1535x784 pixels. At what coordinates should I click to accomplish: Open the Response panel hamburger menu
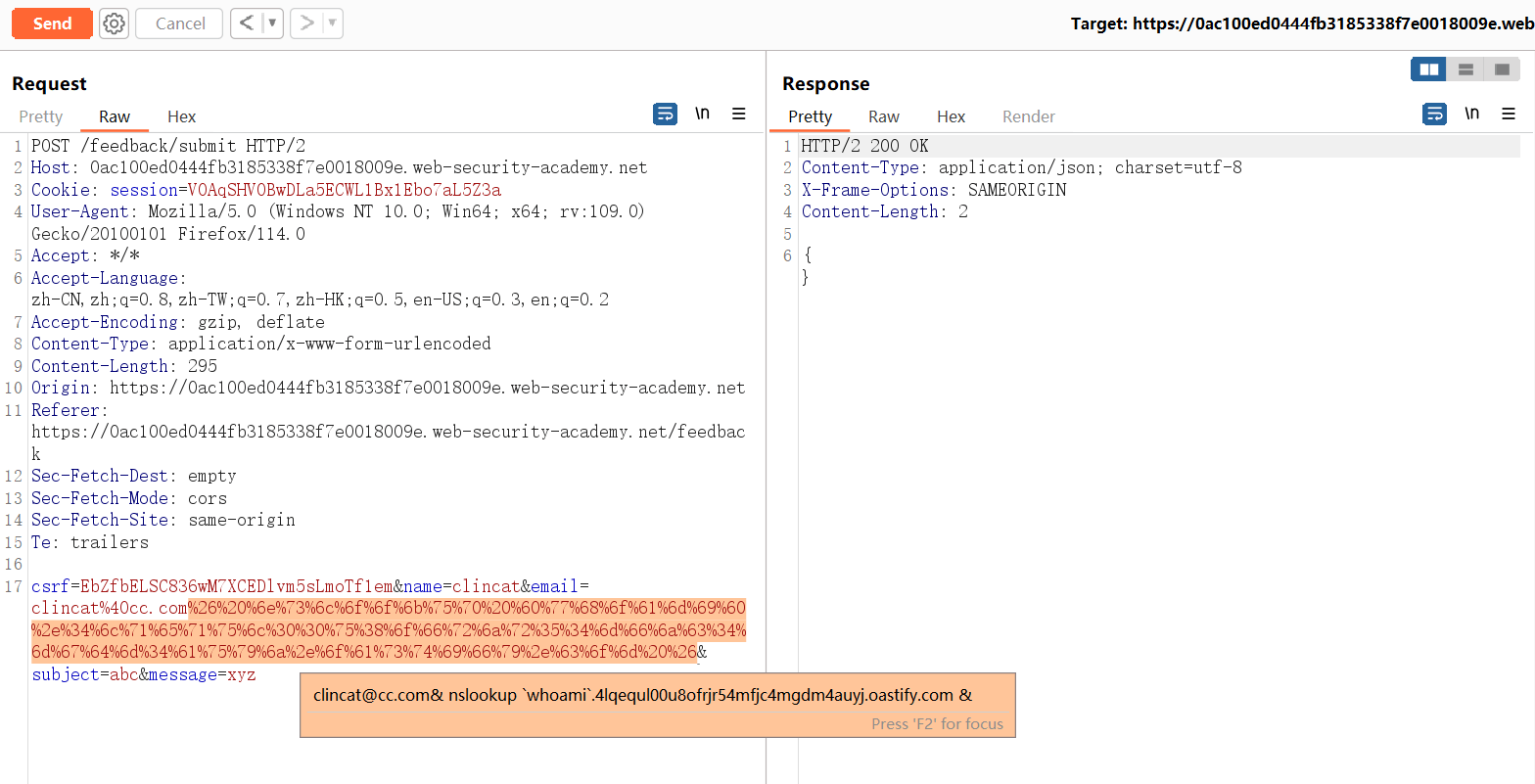1509,115
